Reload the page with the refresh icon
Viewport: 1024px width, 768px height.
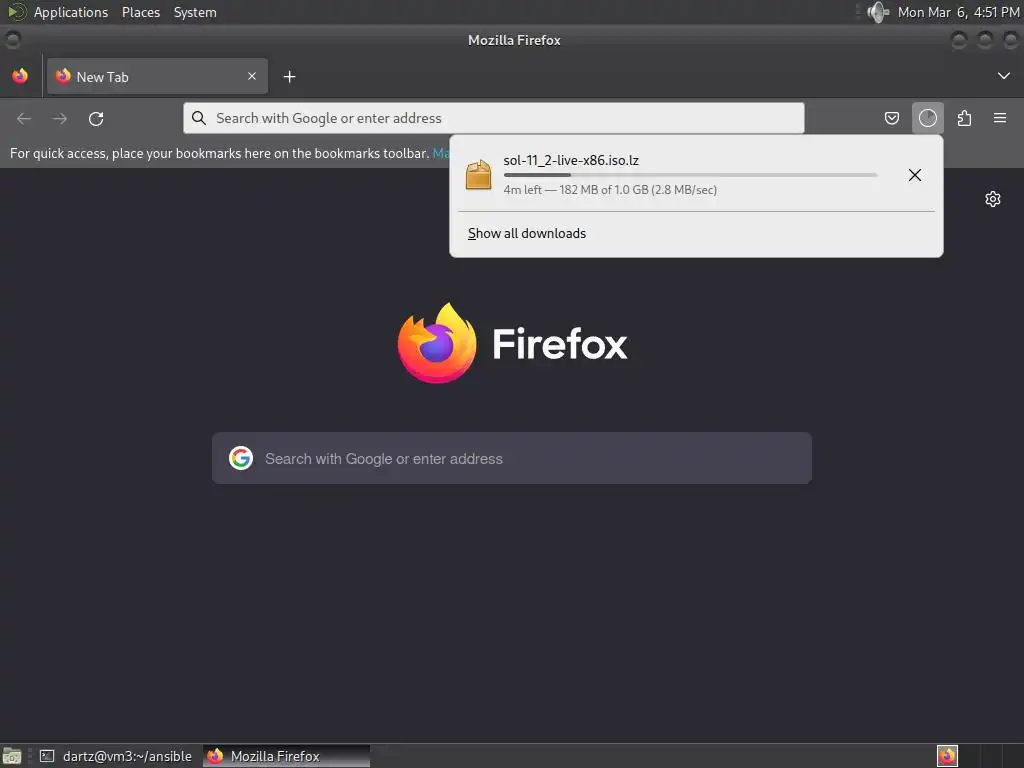coord(96,118)
